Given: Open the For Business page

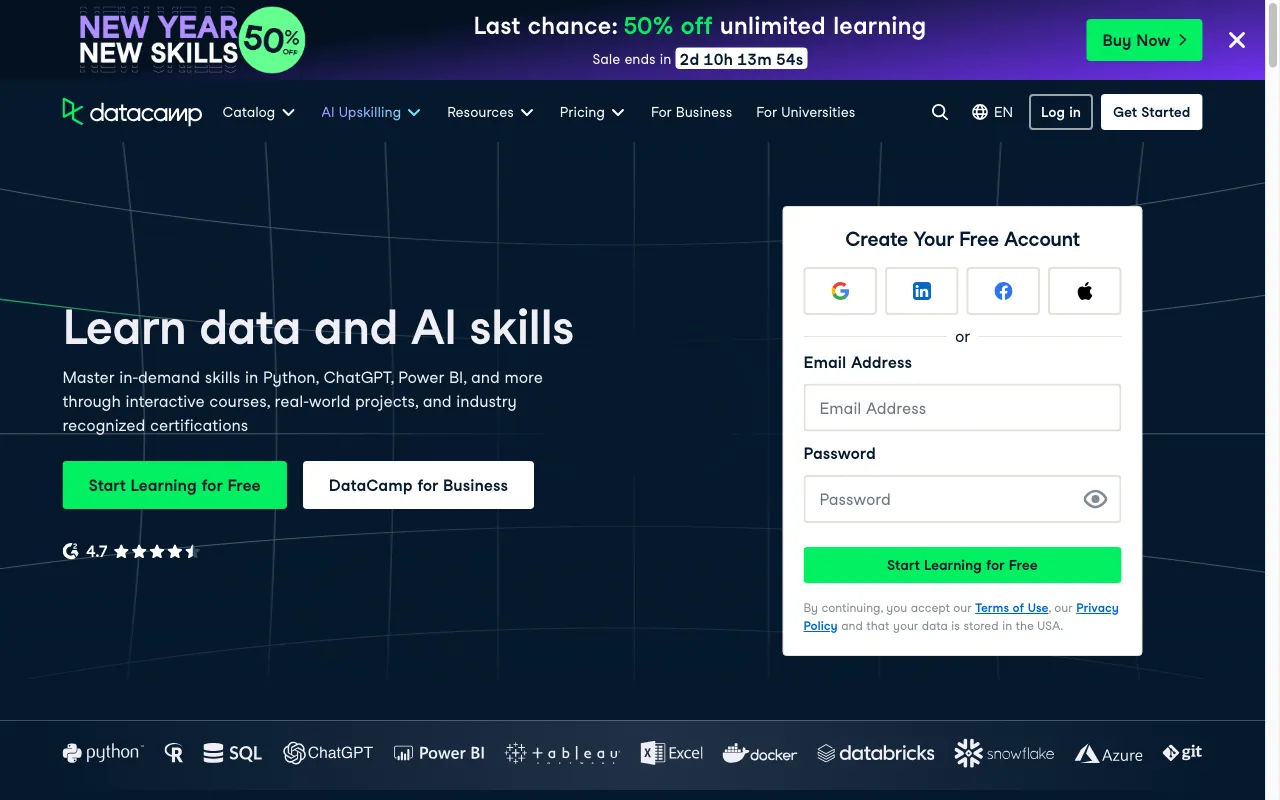Looking at the screenshot, I should pos(691,112).
